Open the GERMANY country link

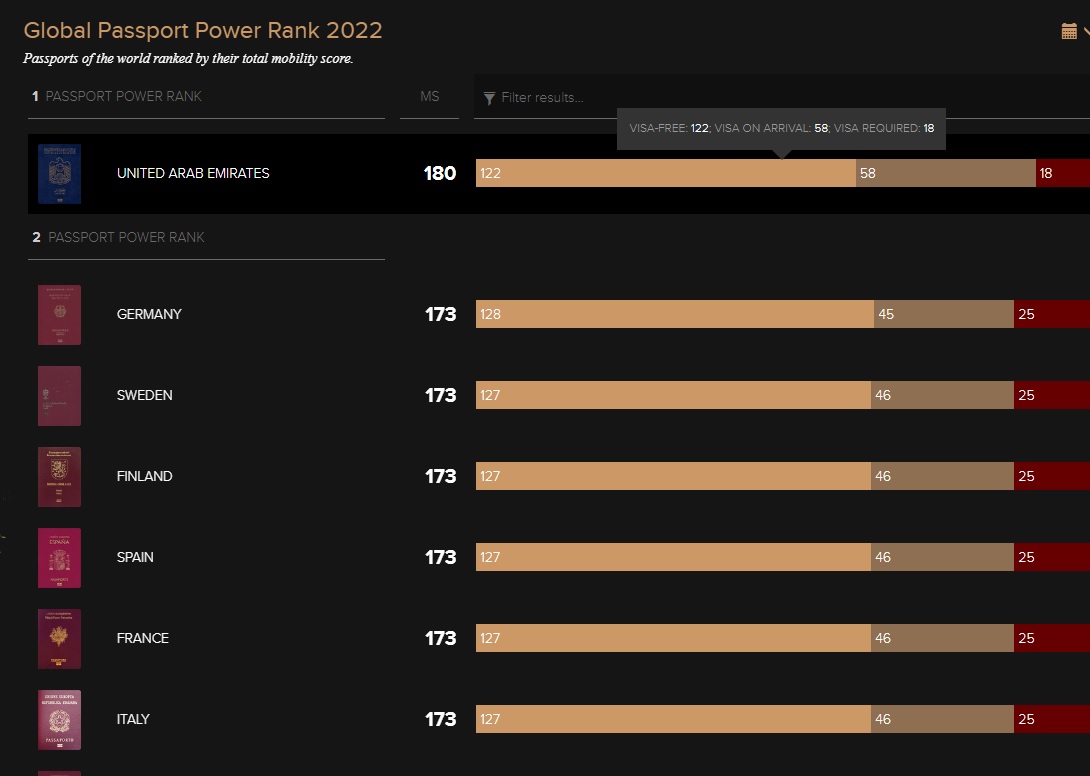point(149,314)
